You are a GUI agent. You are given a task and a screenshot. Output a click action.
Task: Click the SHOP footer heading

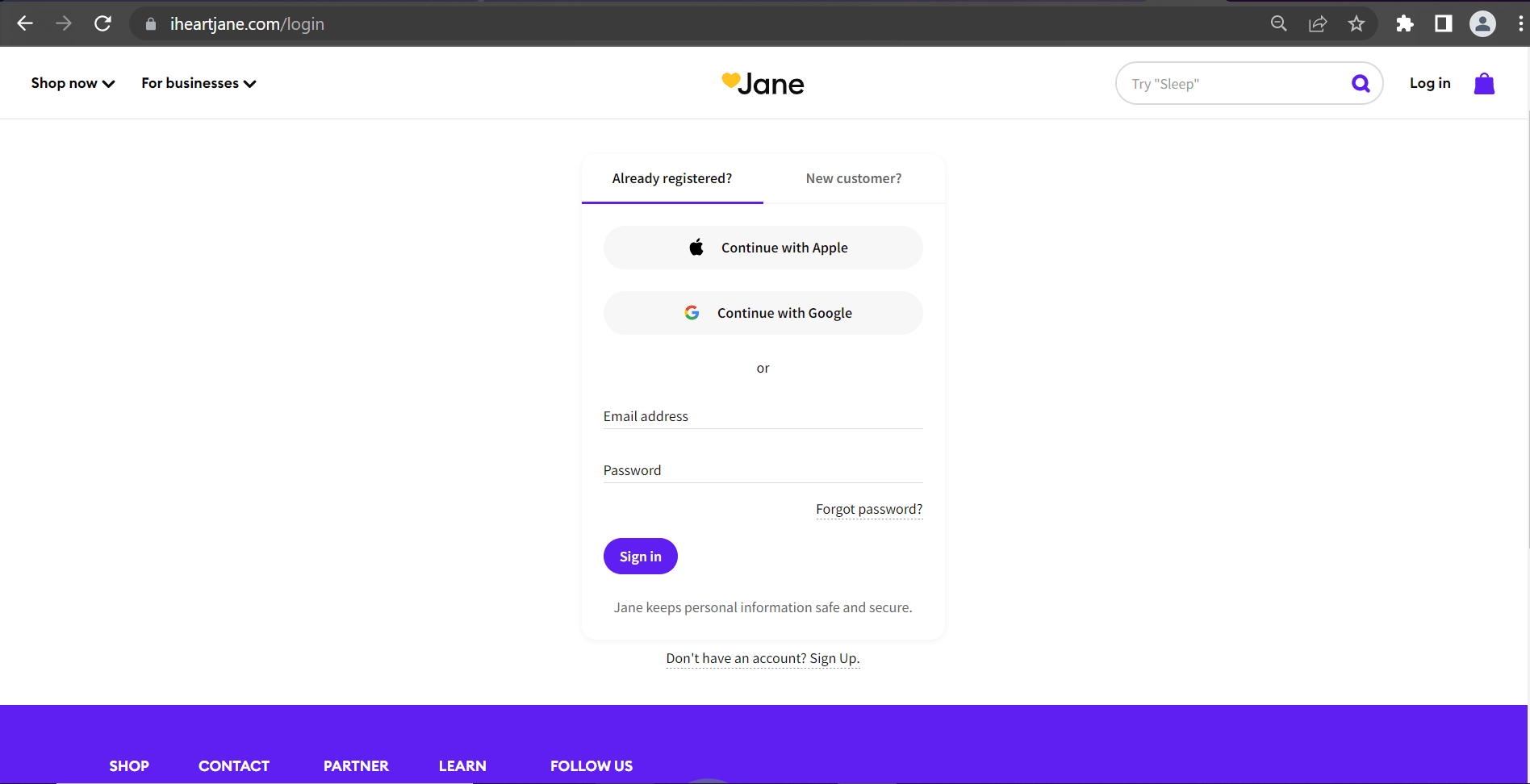pyautogui.click(x=129, y=766)
